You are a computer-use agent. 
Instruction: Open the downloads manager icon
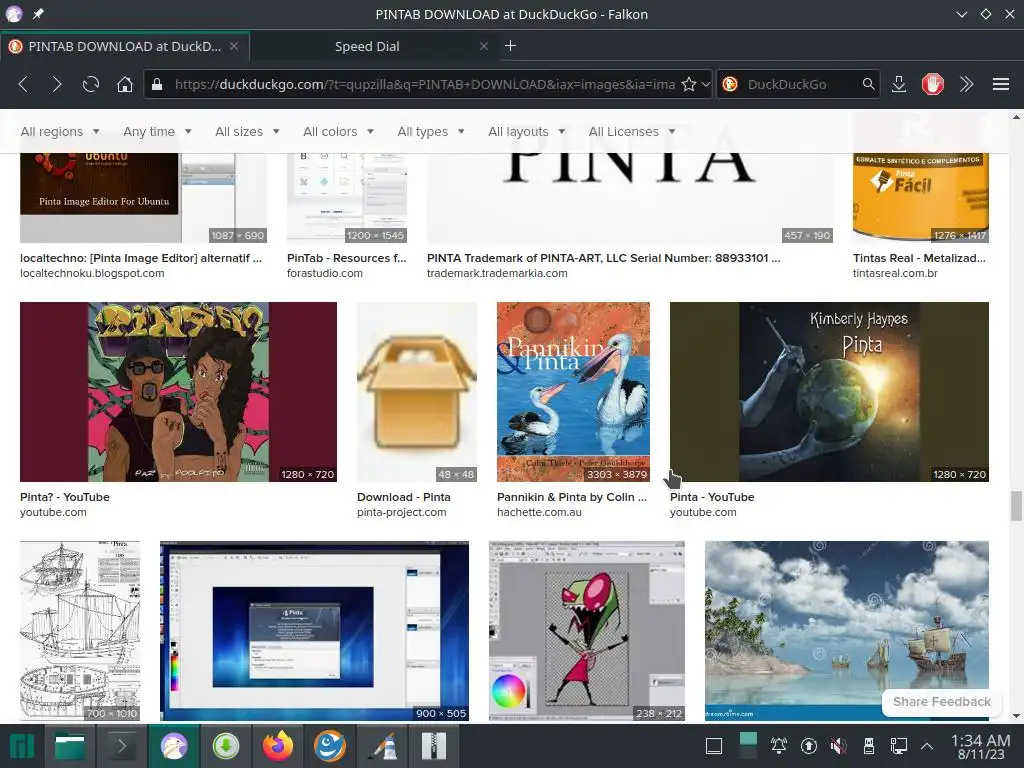tap(899, 84)
